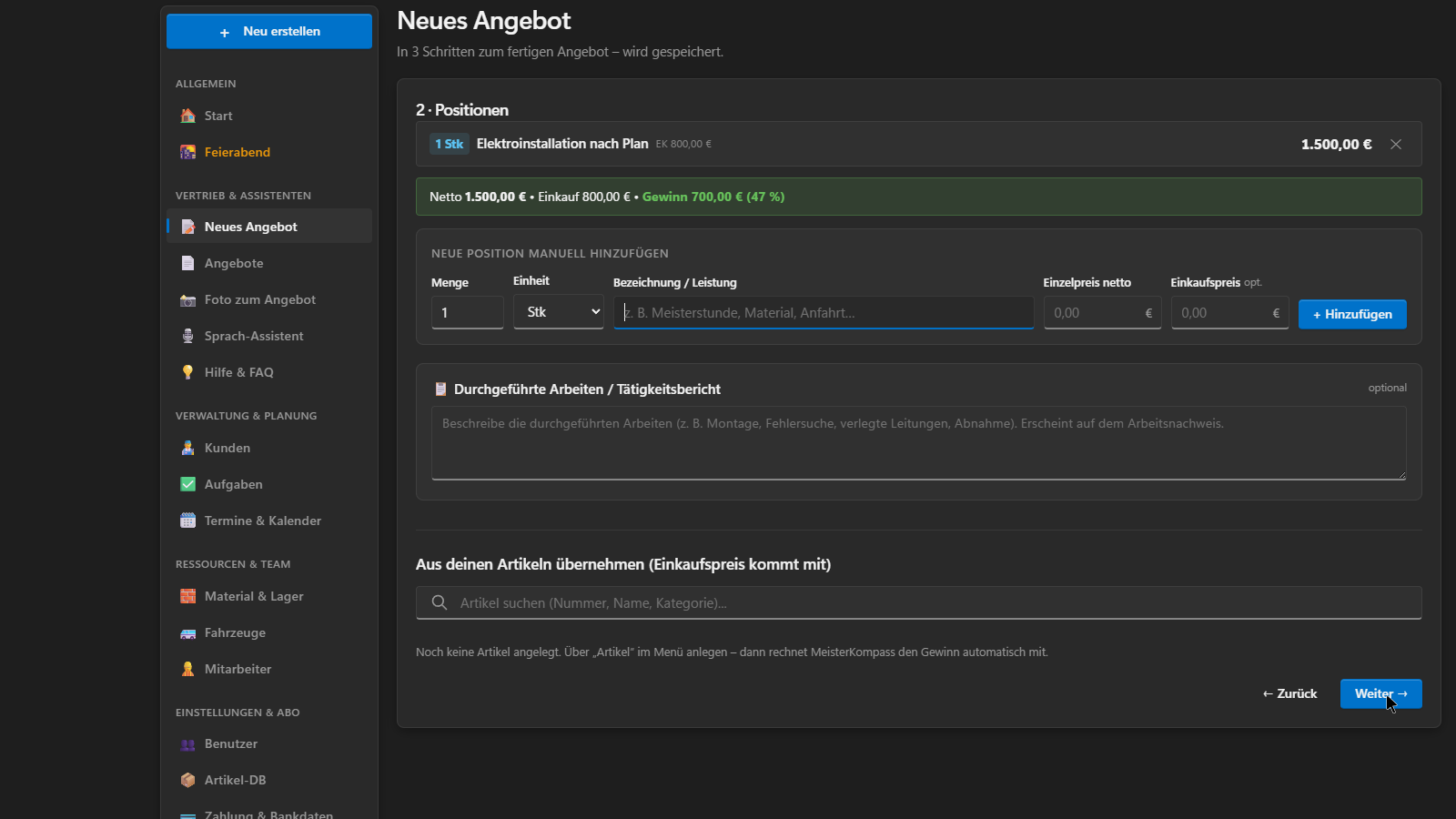
Task: Click the Hilfe & FAQ lightbulb icon
Action: 187,372
